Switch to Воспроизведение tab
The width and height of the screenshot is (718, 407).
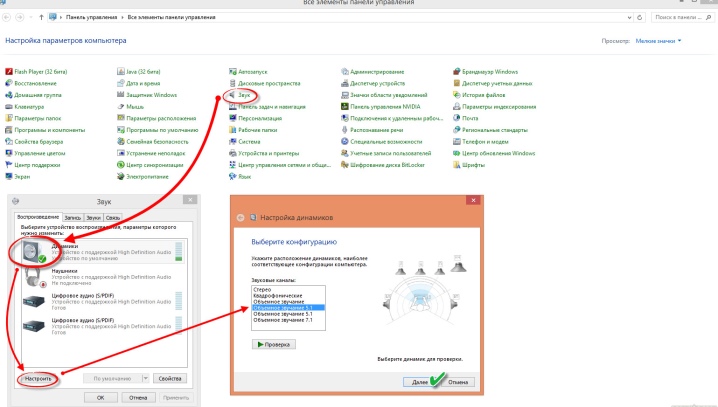point(38,217)
